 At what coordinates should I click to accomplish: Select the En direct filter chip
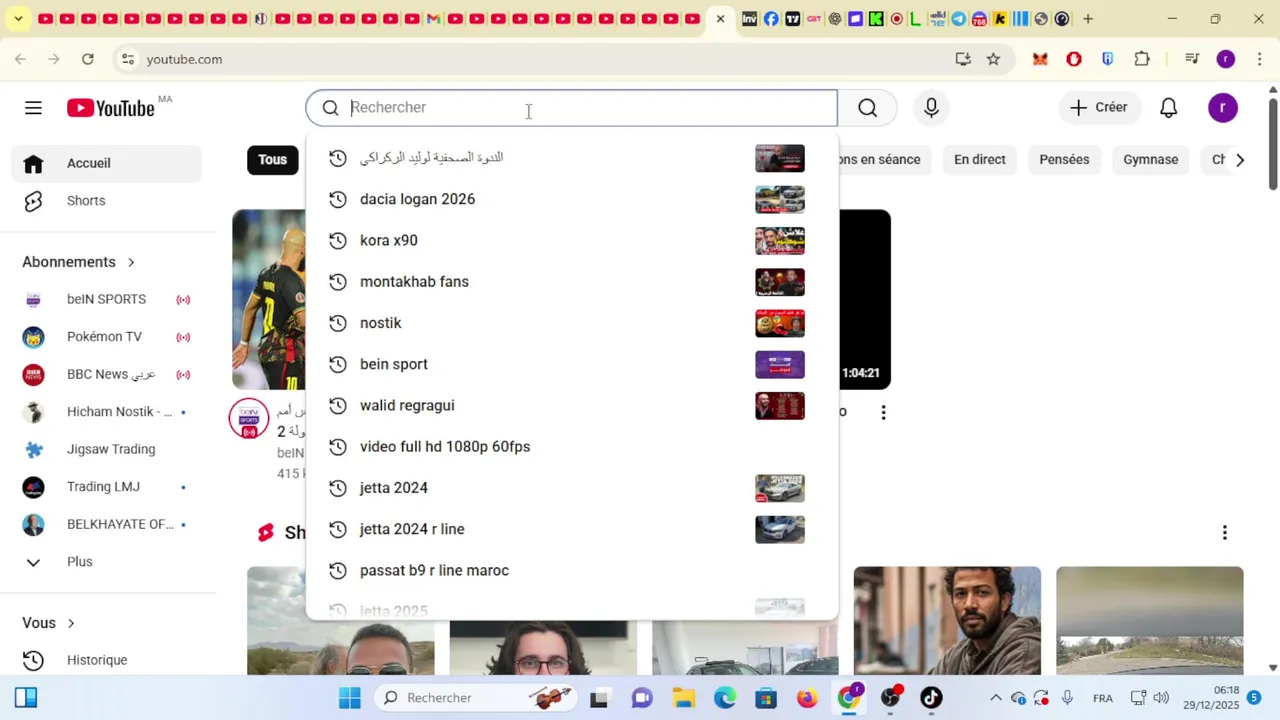coord(979,160)
